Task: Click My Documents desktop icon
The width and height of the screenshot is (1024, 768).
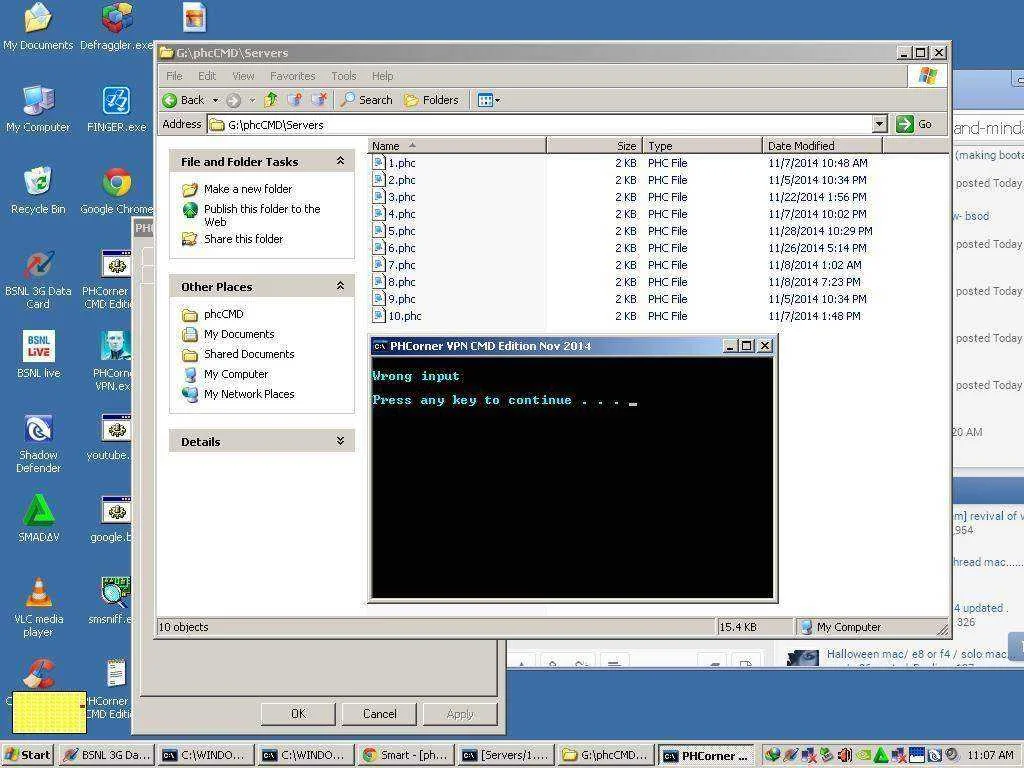Action: [x=38, y=26]
